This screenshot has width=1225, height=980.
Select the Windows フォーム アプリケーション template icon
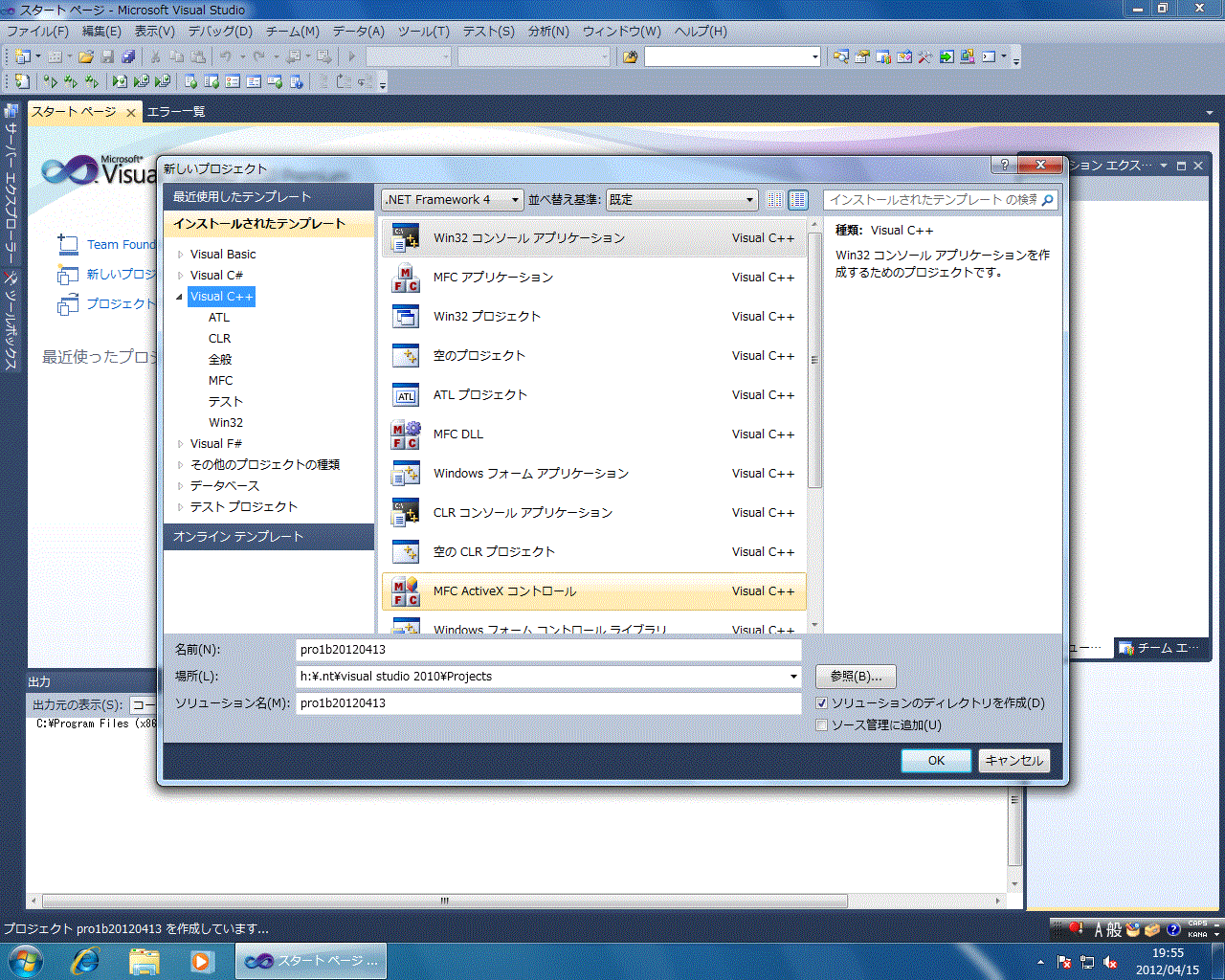(406, 474)
